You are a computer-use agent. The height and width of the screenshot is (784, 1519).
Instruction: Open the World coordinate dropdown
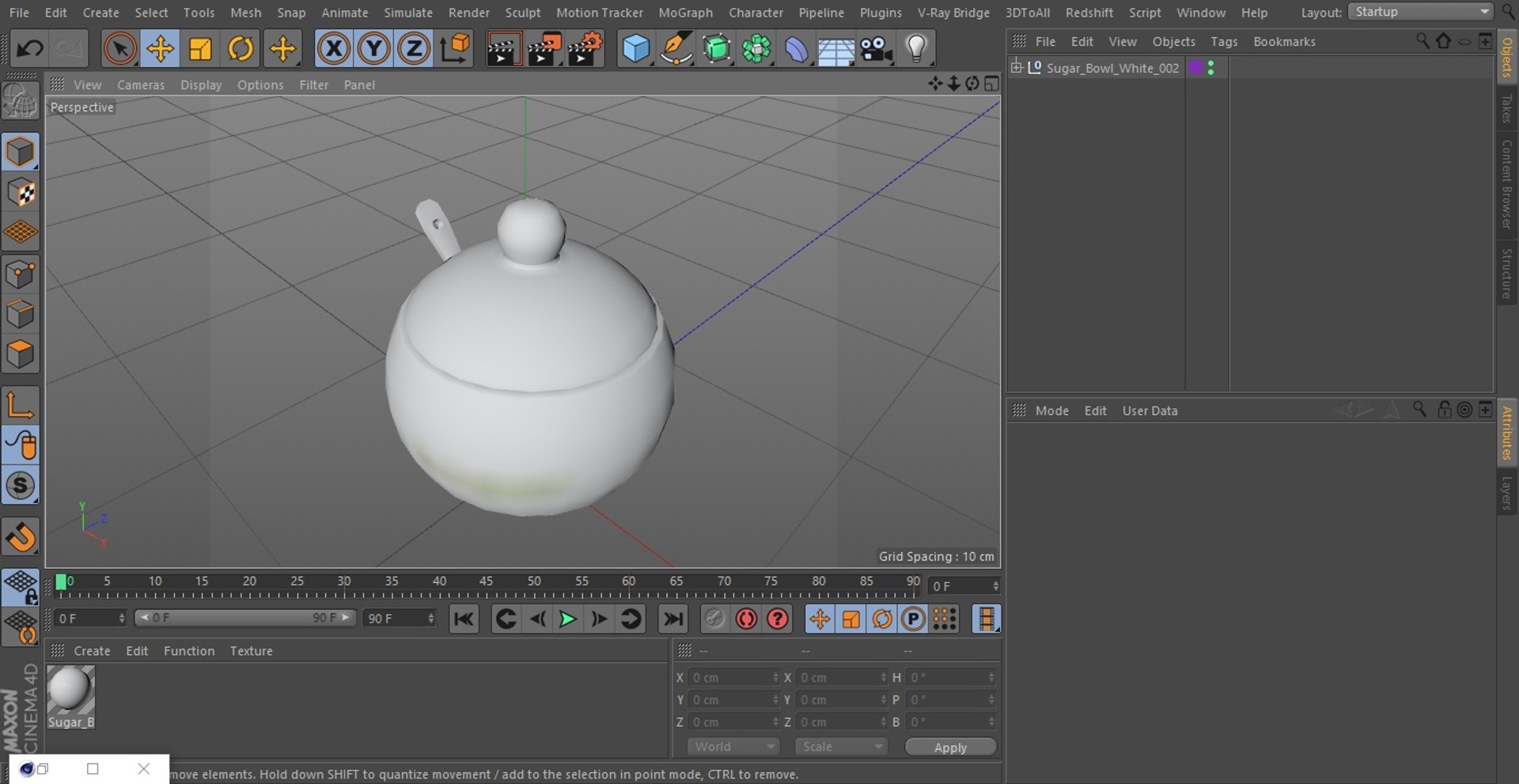pyautogui.click(x=733, y=747)
